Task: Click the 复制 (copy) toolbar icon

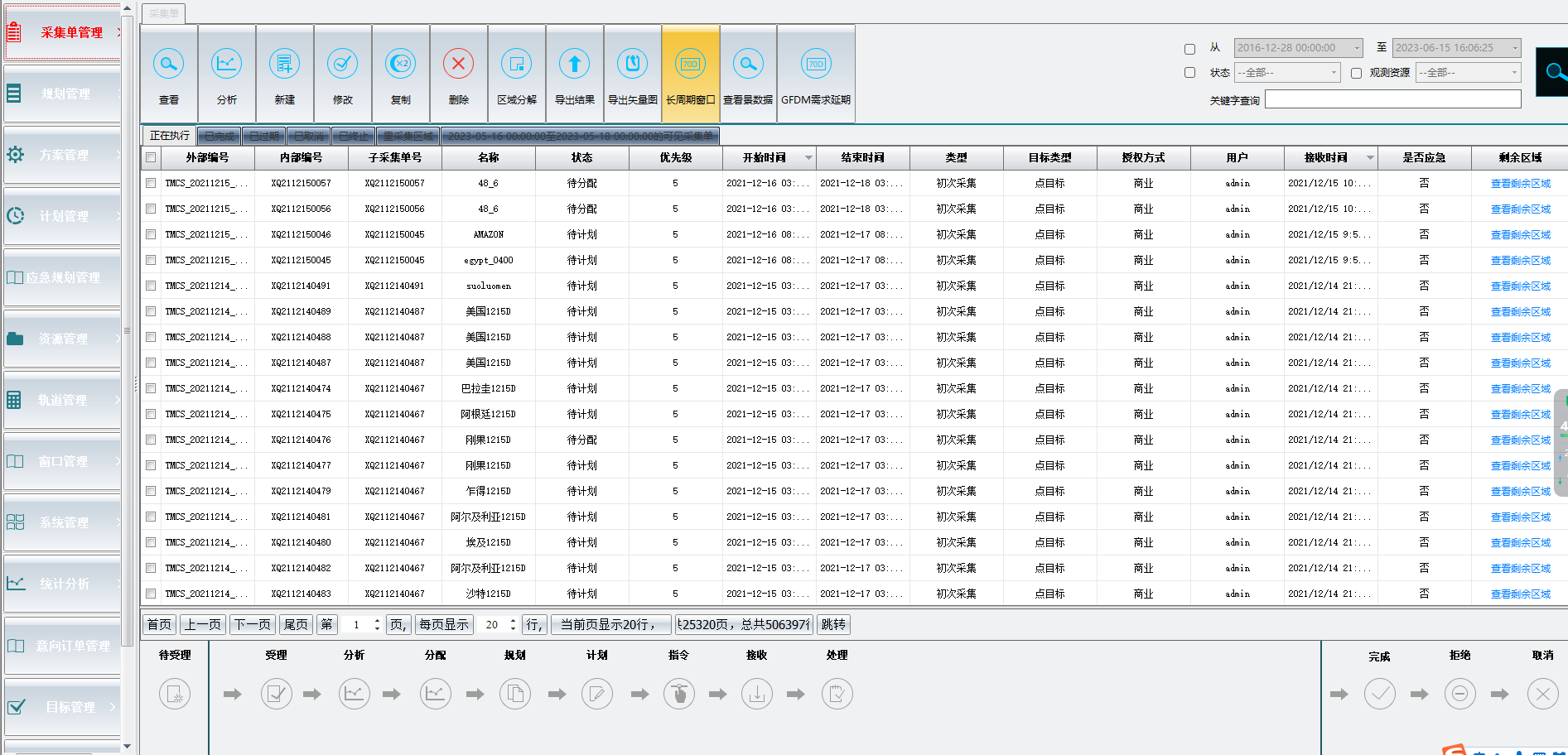Action: (400, 64)
